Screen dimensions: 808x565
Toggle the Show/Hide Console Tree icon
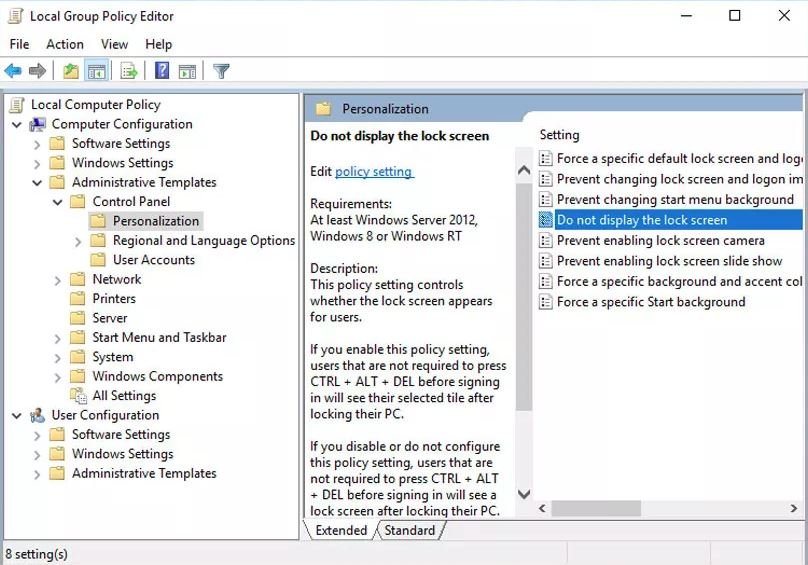[x=97, y=71]
